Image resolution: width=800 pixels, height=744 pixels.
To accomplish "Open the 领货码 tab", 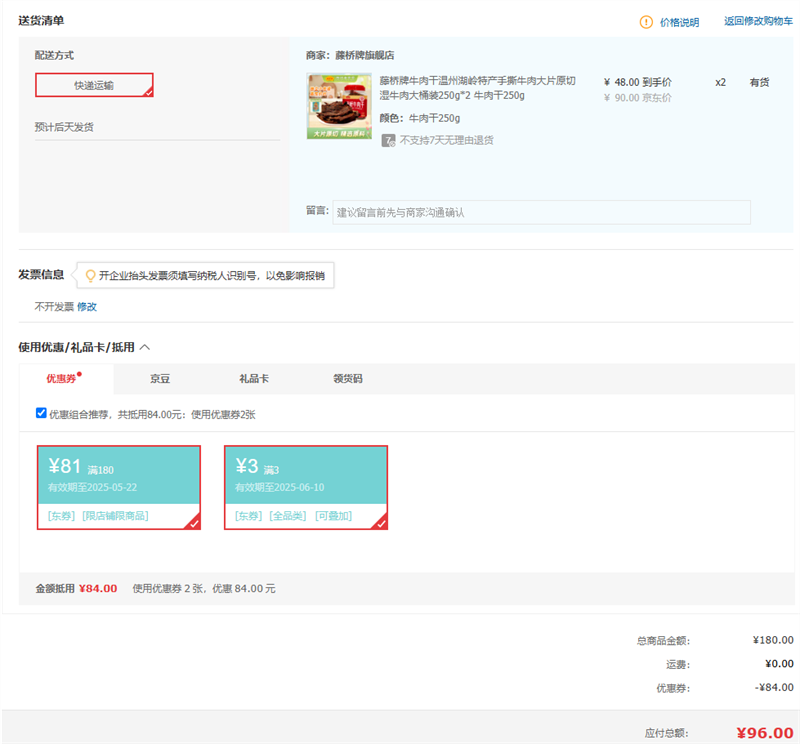I will point(347,379).
